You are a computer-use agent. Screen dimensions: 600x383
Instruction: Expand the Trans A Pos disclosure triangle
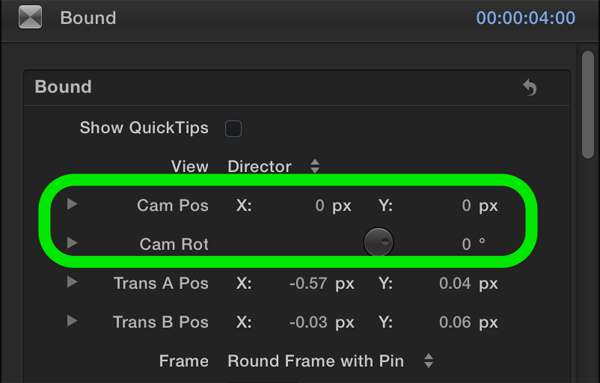[72, 282]
